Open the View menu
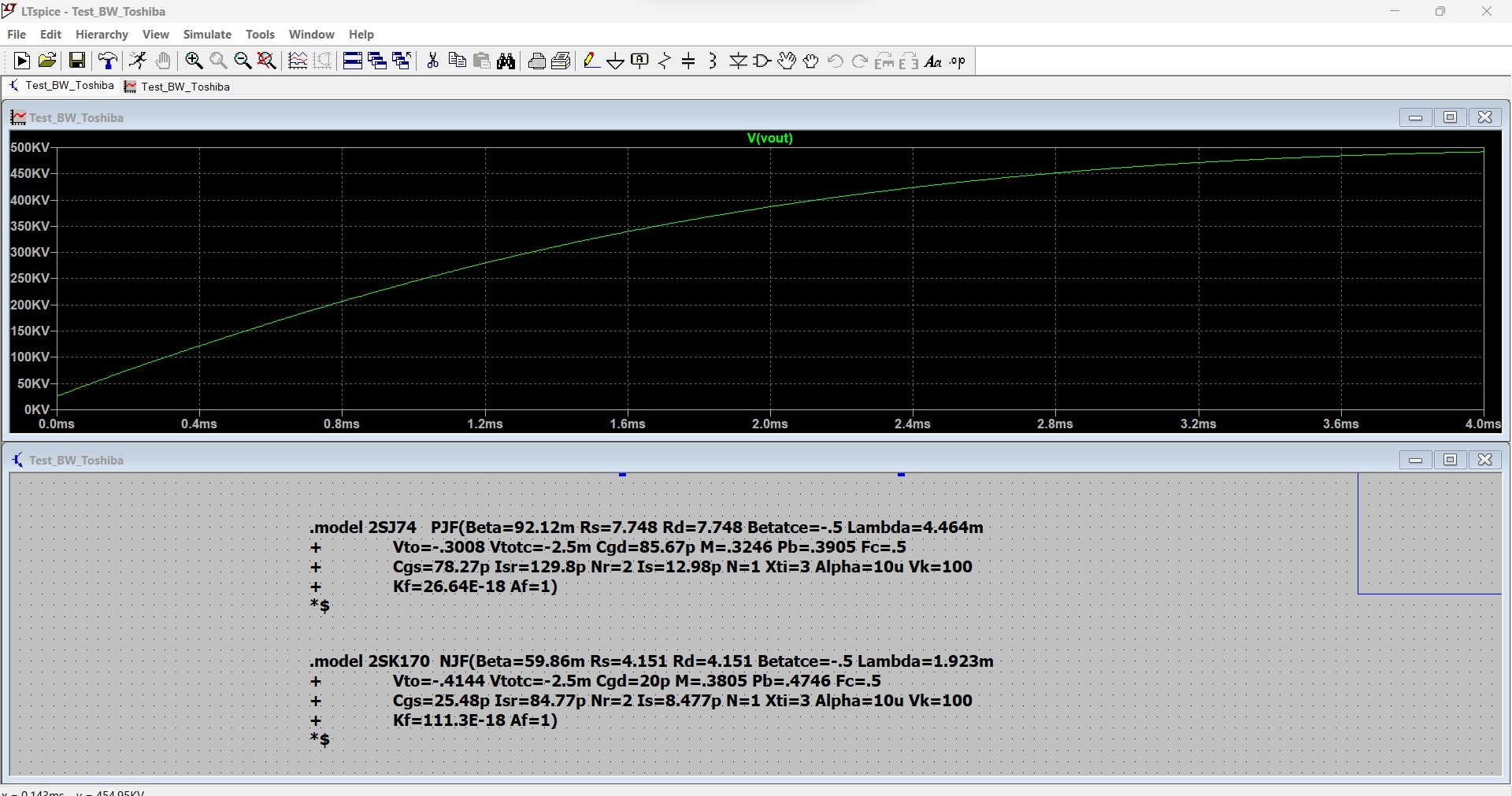The height and width of the screenshot is (796, 1512). tap(155, 35)
